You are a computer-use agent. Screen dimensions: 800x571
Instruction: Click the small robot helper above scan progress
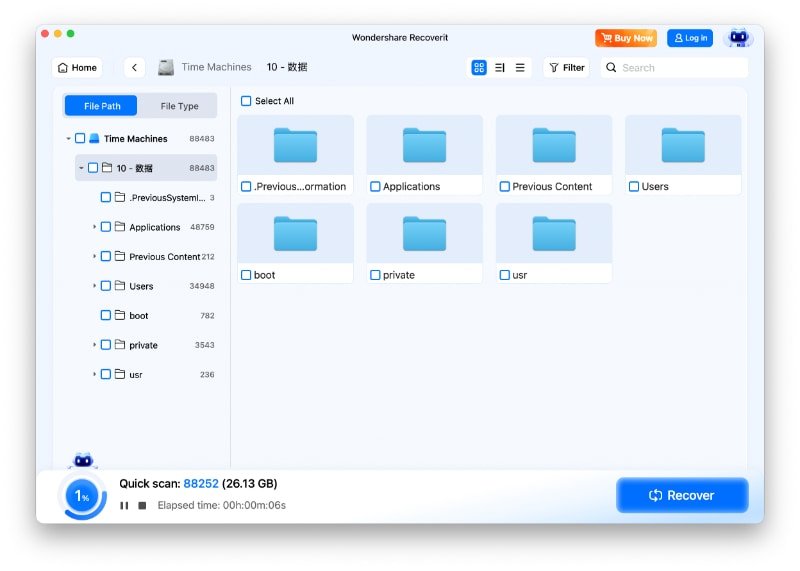pos(83,460)
